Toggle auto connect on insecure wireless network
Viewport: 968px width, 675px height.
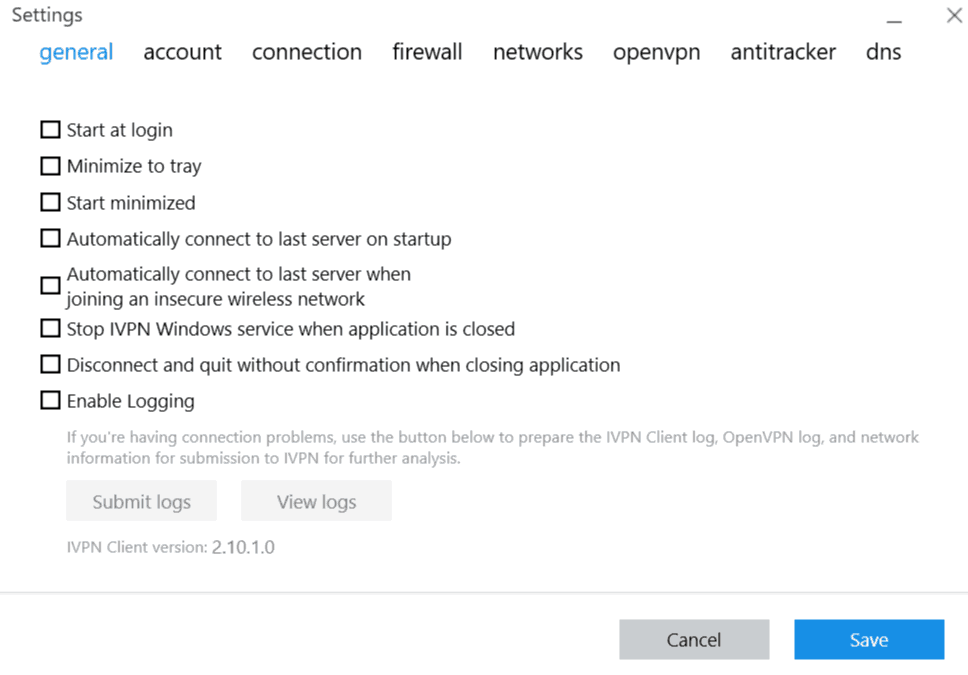coord(50,286)
